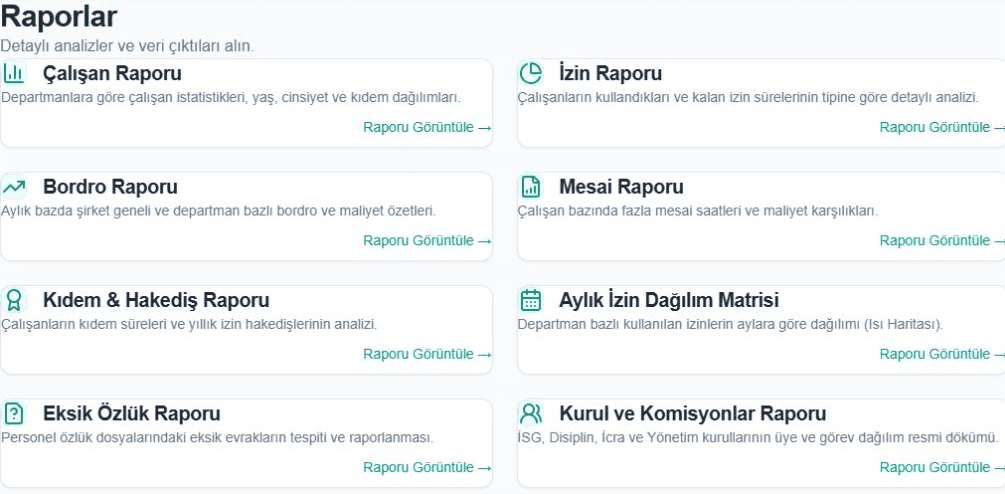Click the trending arrow icon for Bordro Raporu

[x=13, y=187]
